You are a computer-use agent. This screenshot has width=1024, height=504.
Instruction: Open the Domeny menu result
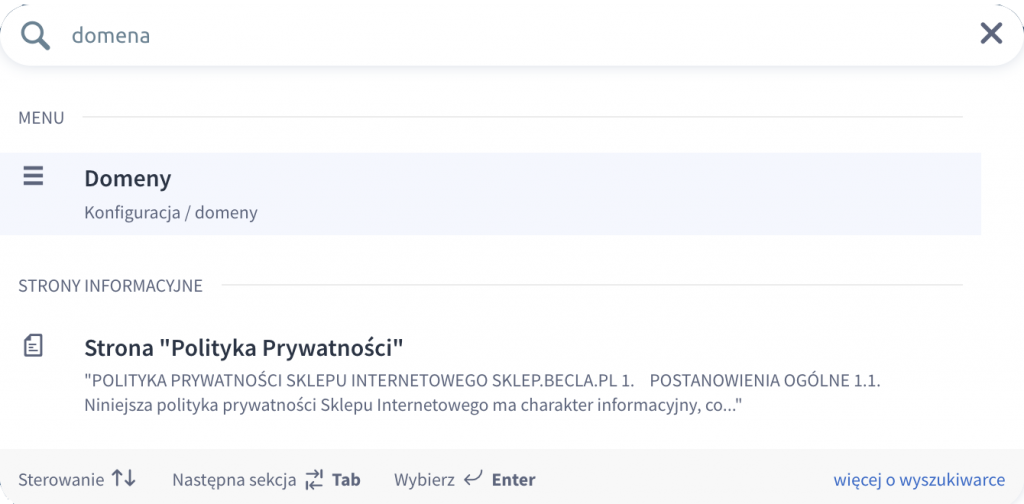tap(490, 194)
